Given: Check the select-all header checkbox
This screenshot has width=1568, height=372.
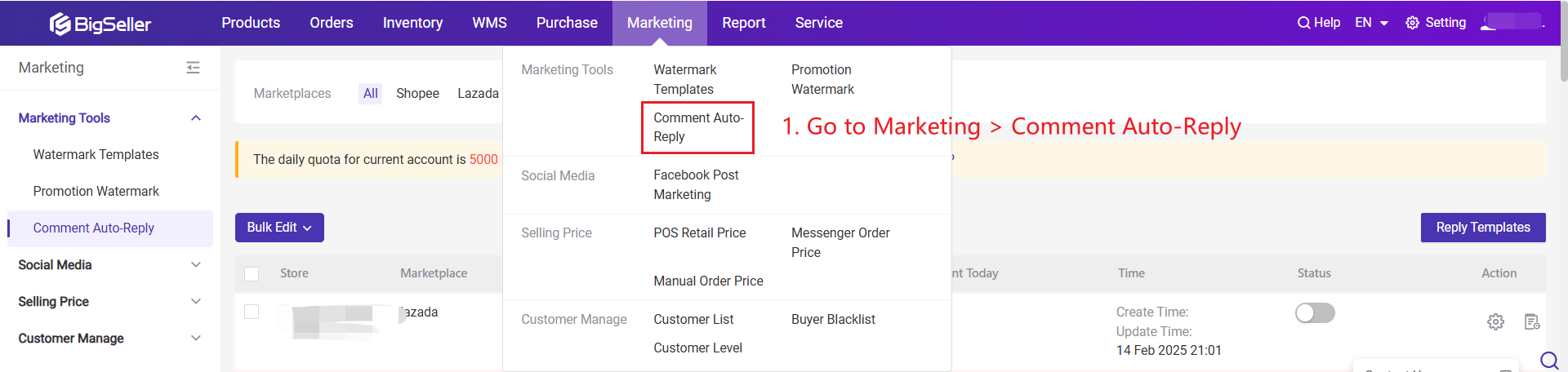Looking at the screenshot, I should pos(252,274).
